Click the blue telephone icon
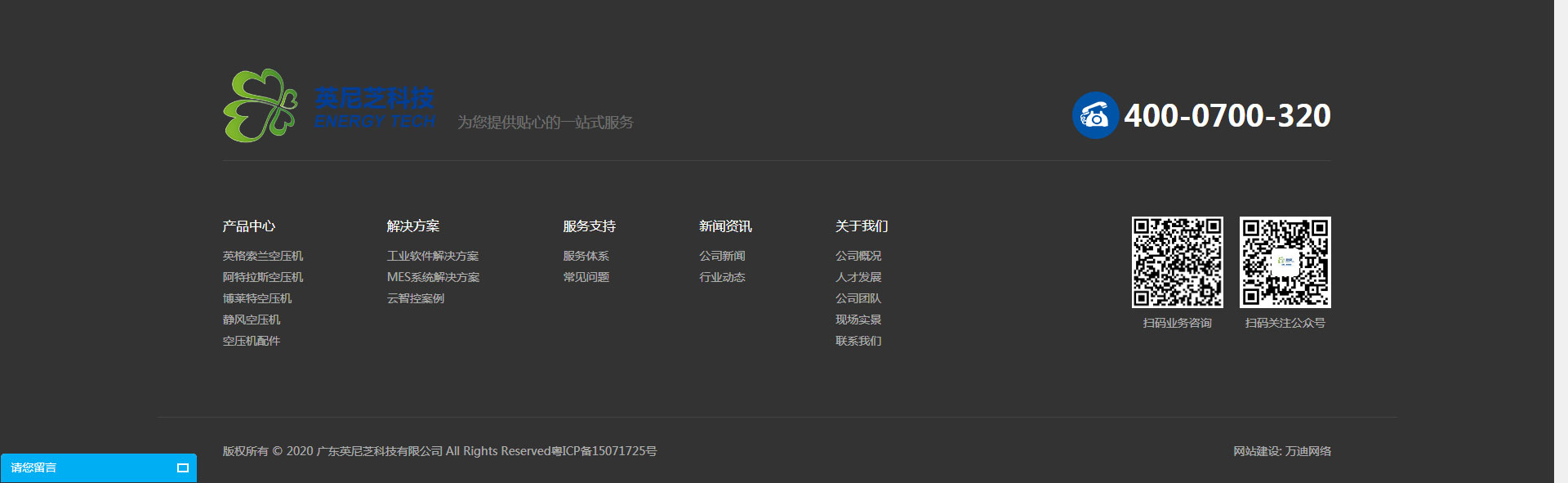 (1094, 115)
